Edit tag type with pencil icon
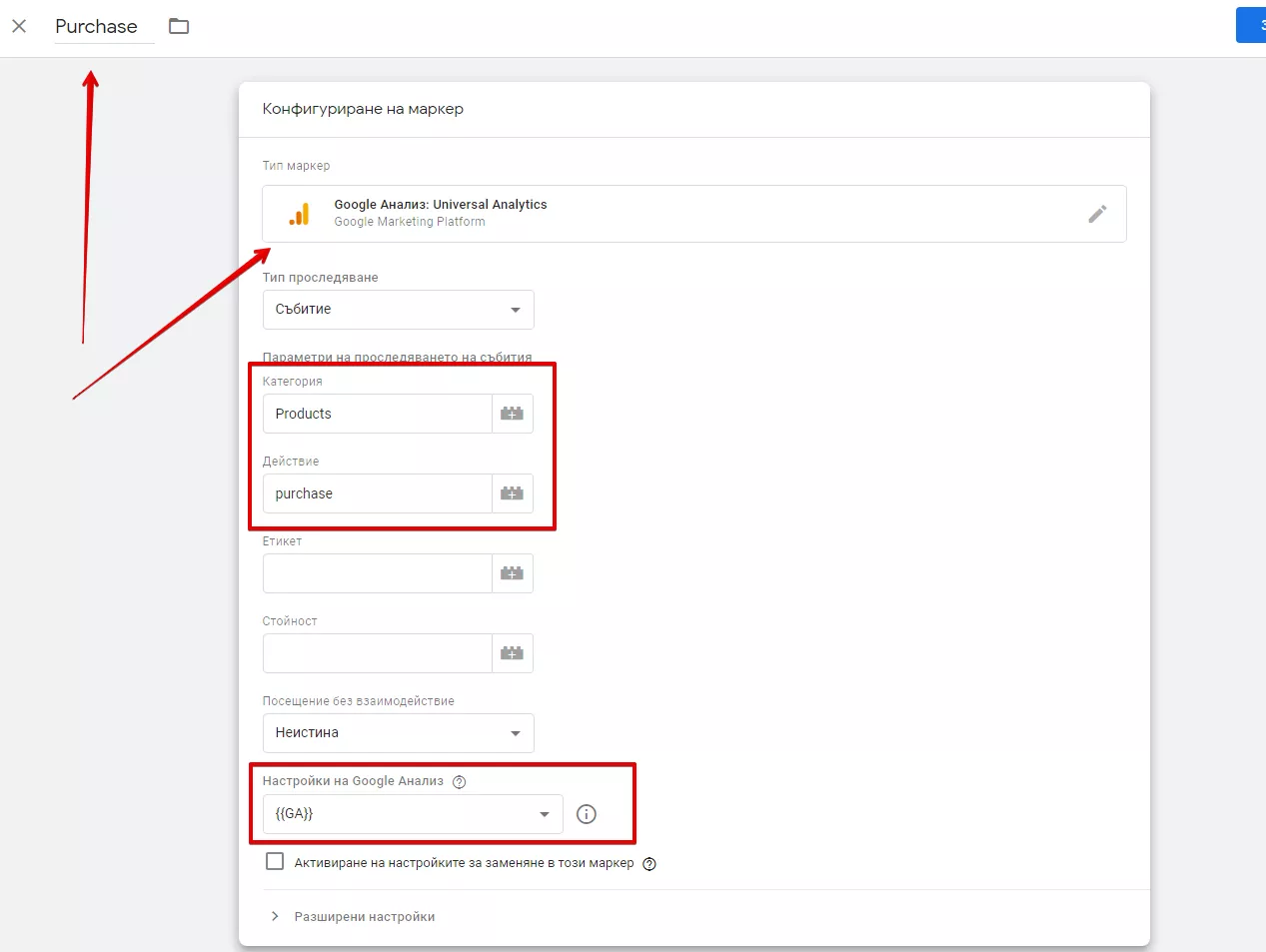1266x952 pixels. pyautogui.click(x=1097, y=214)
